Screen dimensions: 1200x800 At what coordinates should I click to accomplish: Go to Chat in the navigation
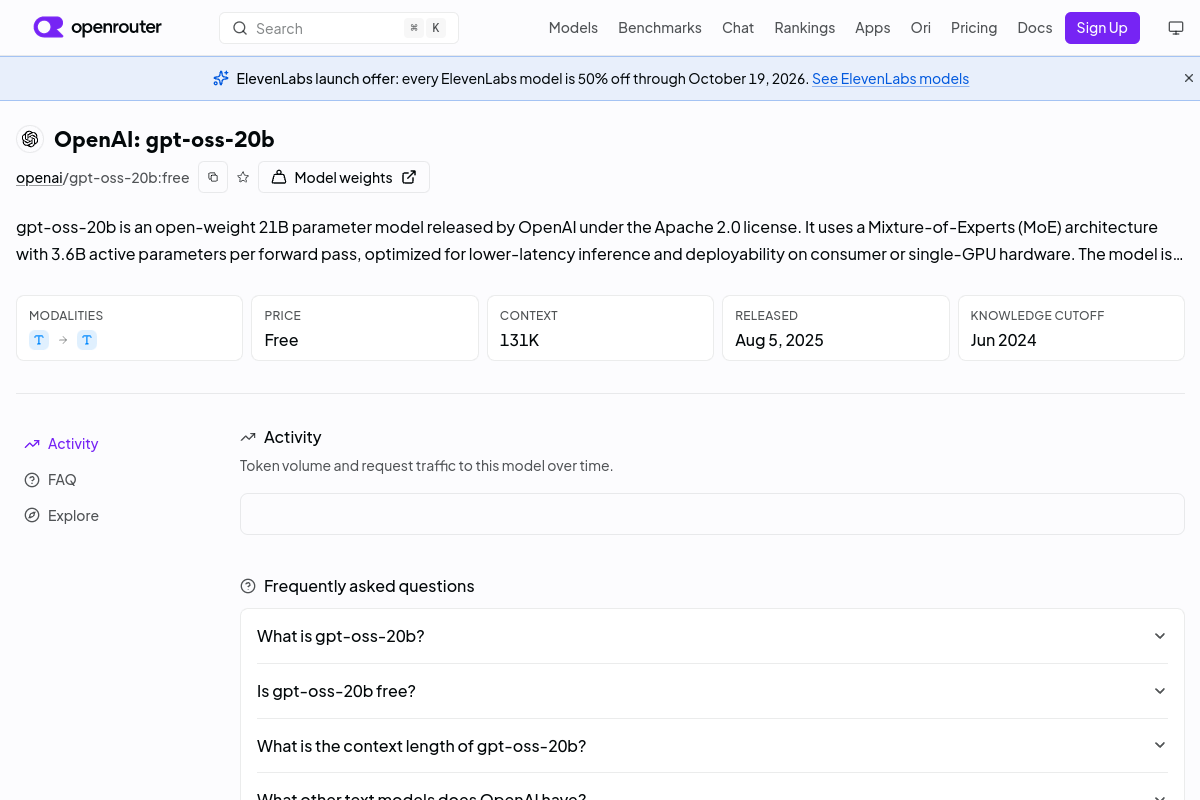pyautogui.click(x=738, y=28)
